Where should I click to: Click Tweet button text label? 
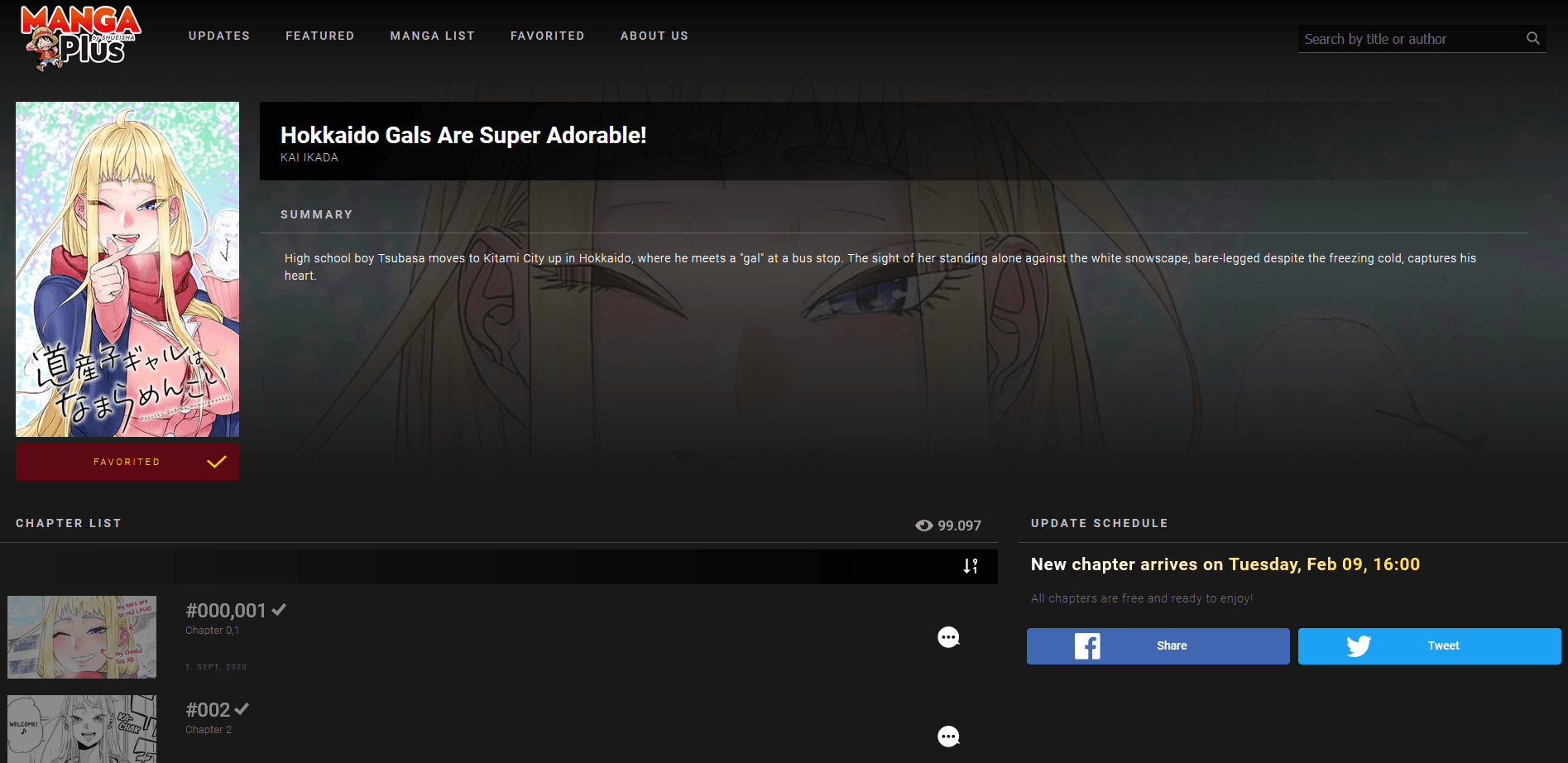[x=1443, y=645]
